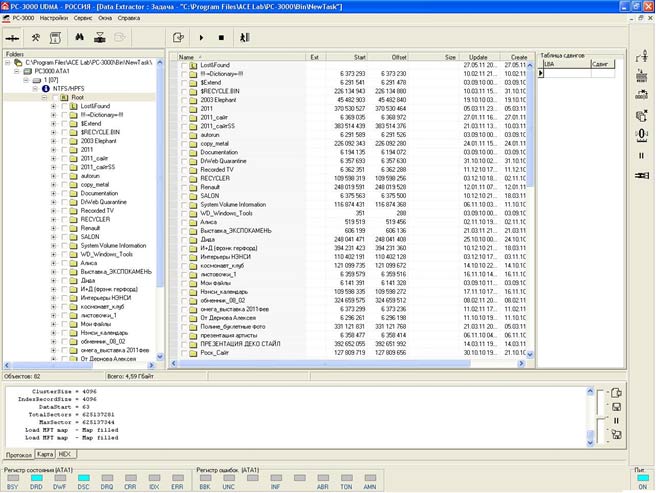Open the Настройки menu

coord(54,18)
